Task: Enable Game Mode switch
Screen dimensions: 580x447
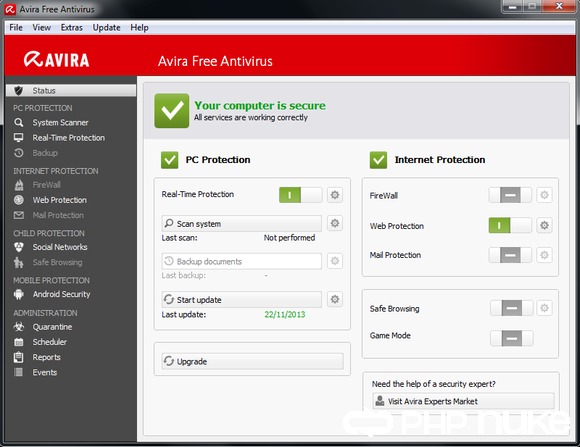Action: pos(512,338)
